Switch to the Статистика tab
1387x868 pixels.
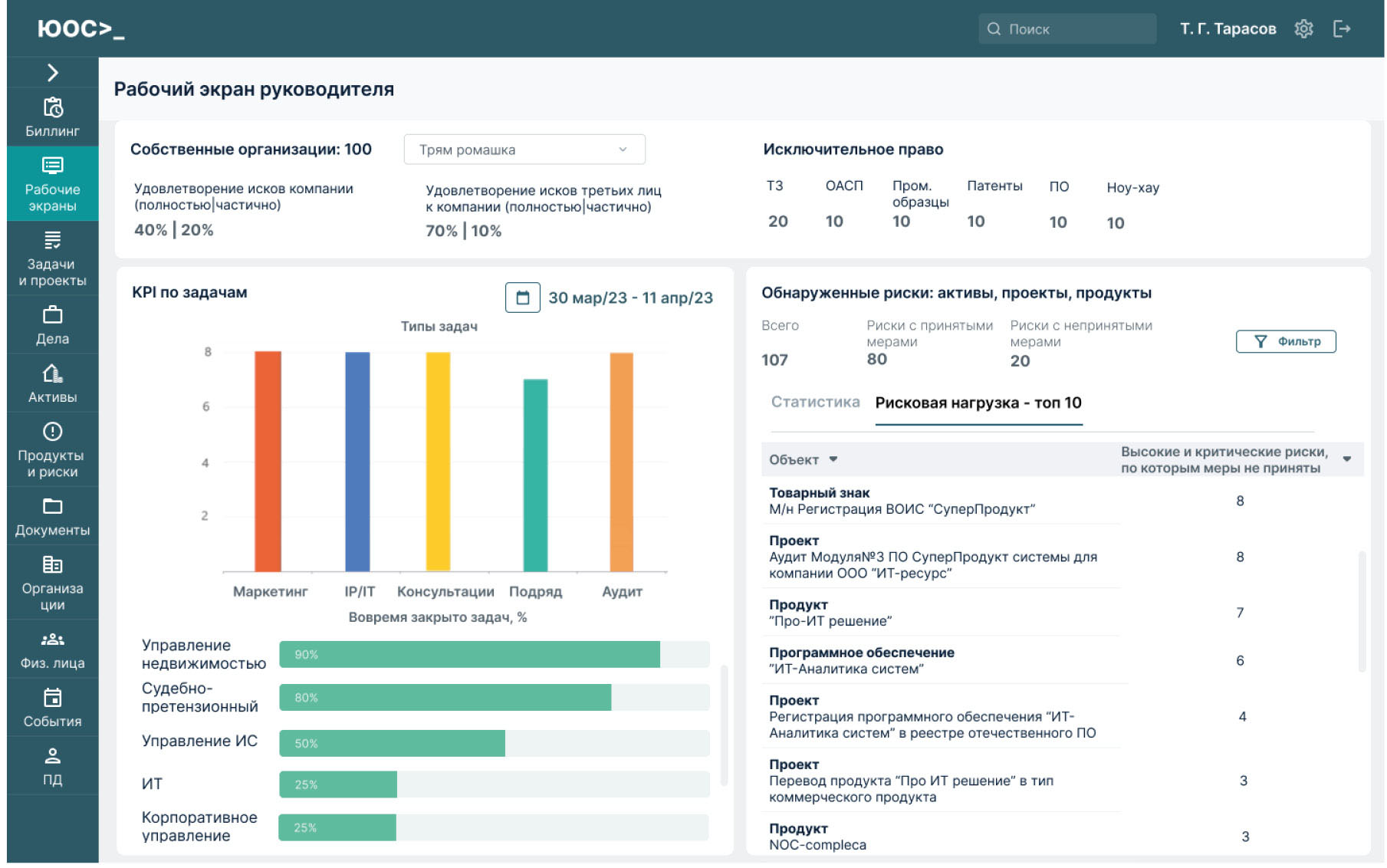(x=814, y=403)
